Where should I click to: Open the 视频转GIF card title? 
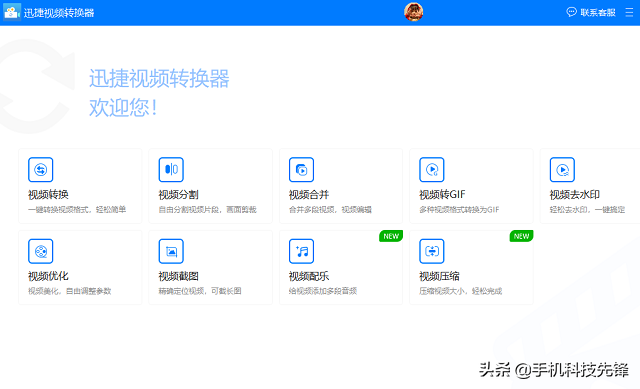[x=442, y=195]
